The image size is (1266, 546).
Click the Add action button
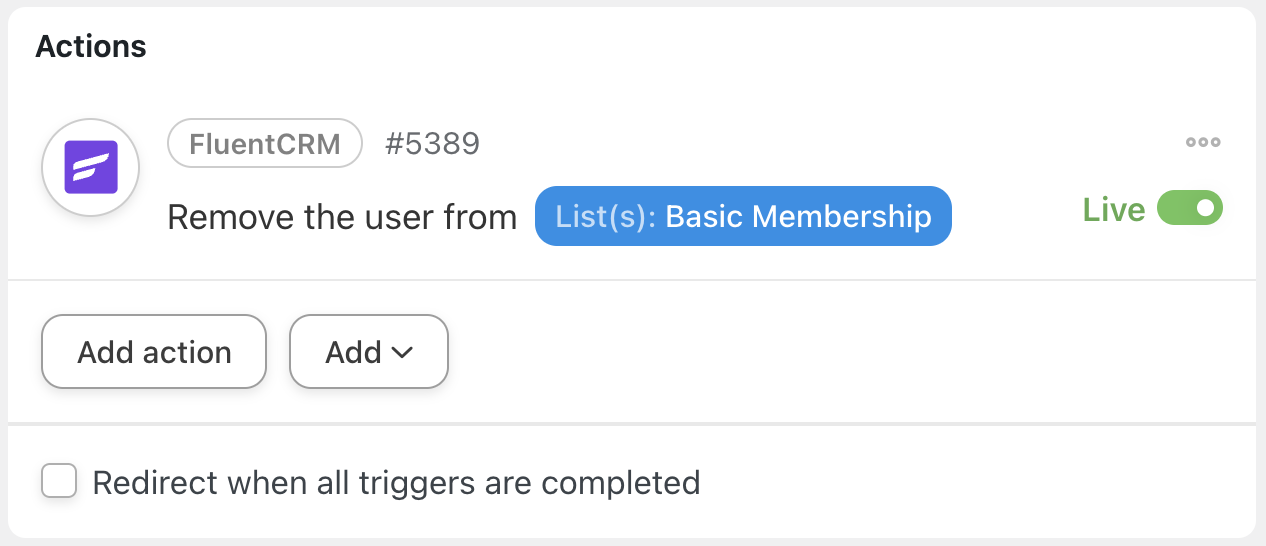(154, 352)
